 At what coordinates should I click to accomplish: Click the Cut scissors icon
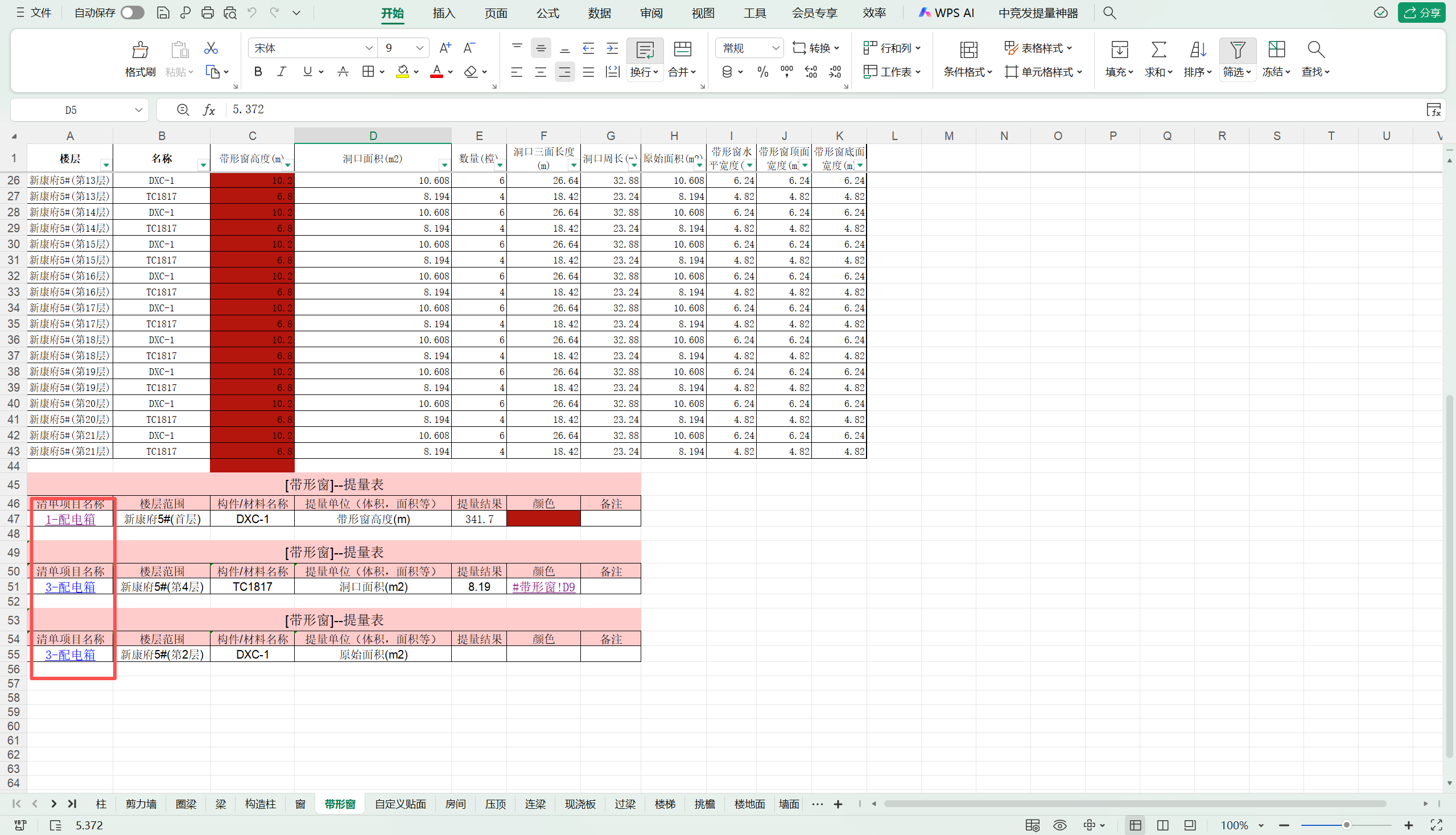tap(211, 48)
